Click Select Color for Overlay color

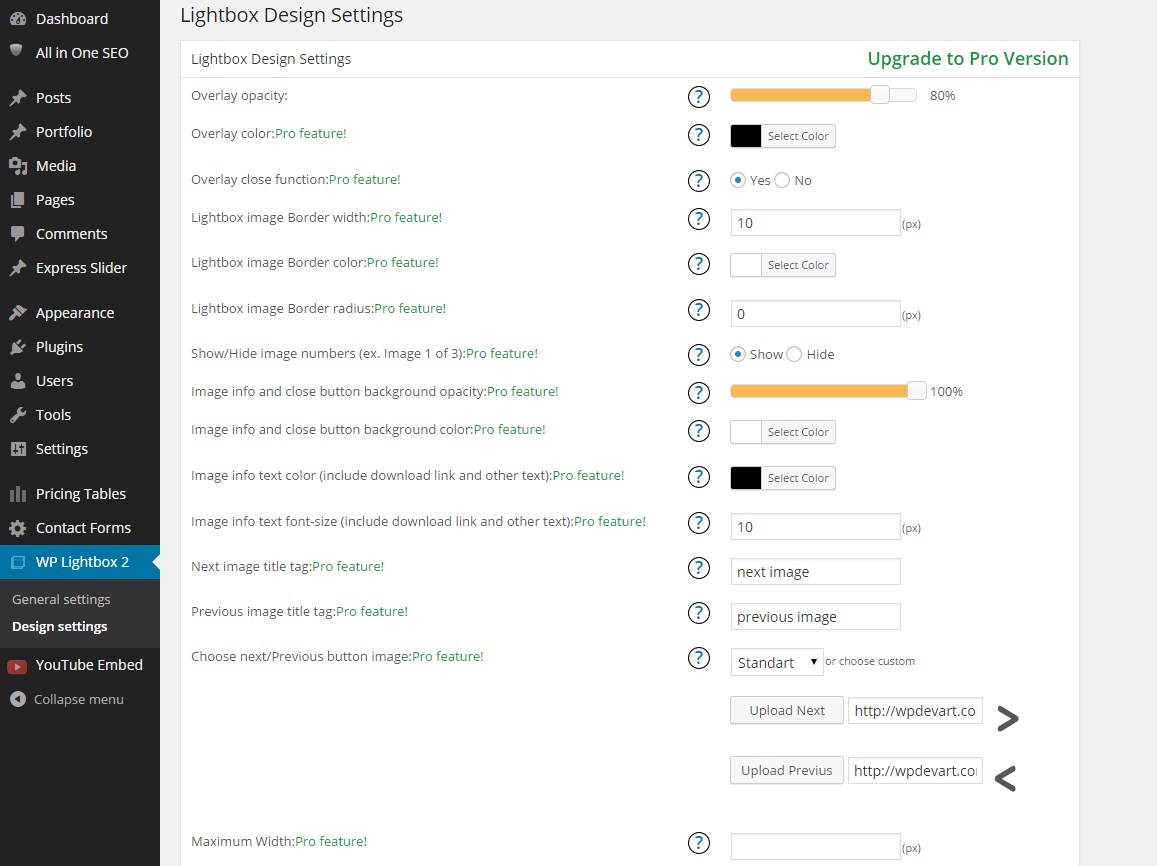pos(798,136)
